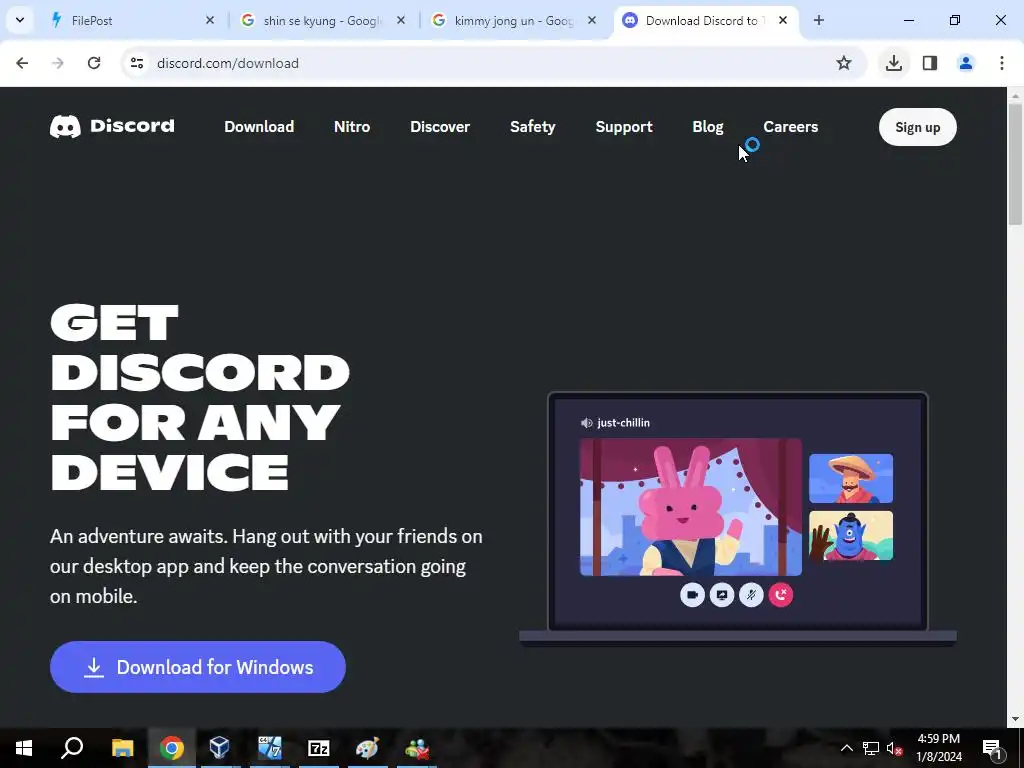This screenshot has width=1024, height=768.
Task: Click Download for Windows button
Action: tap(198, 667)
